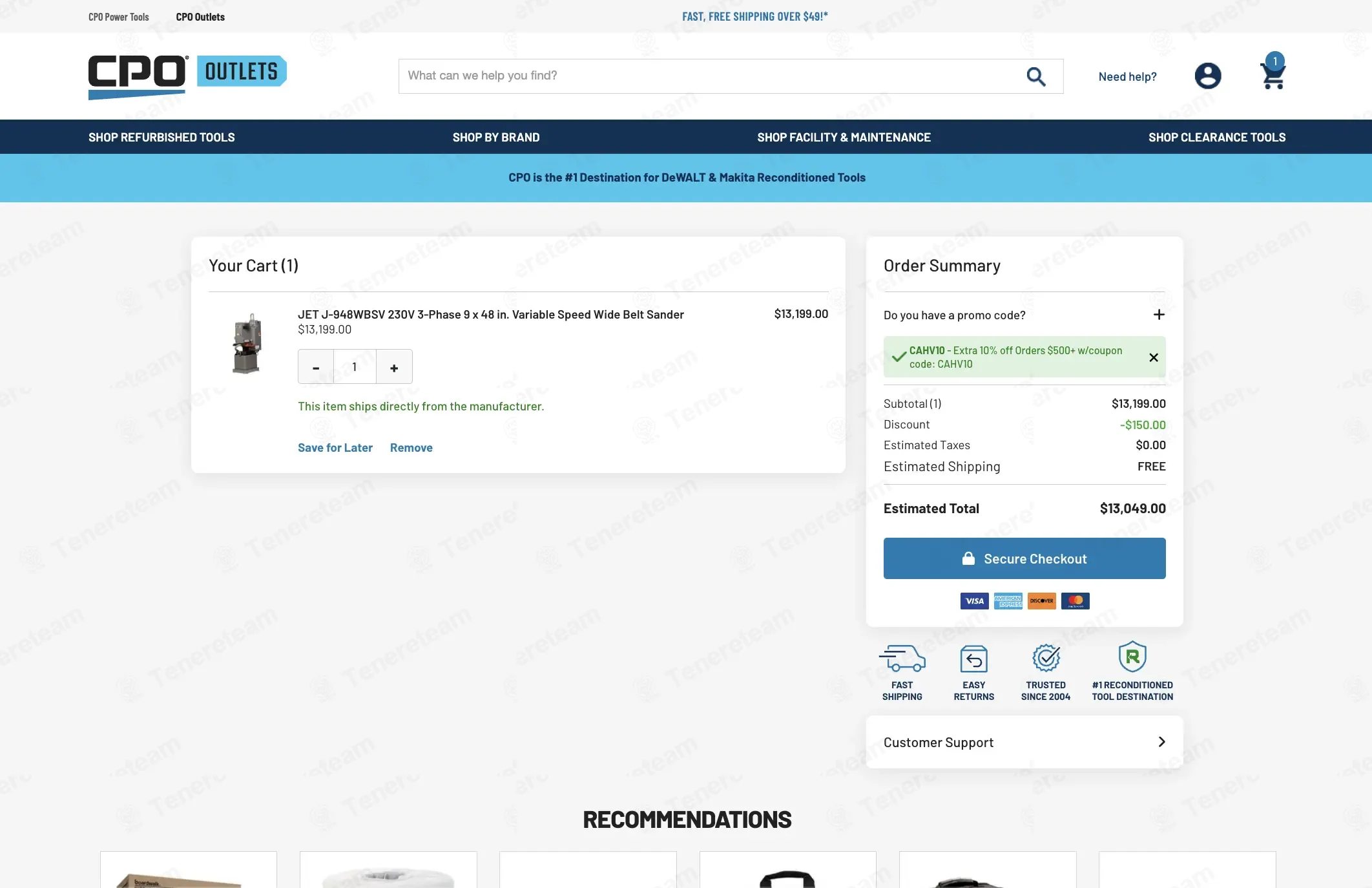Click the CPO Outlets logo

click(x=187, y=77)
